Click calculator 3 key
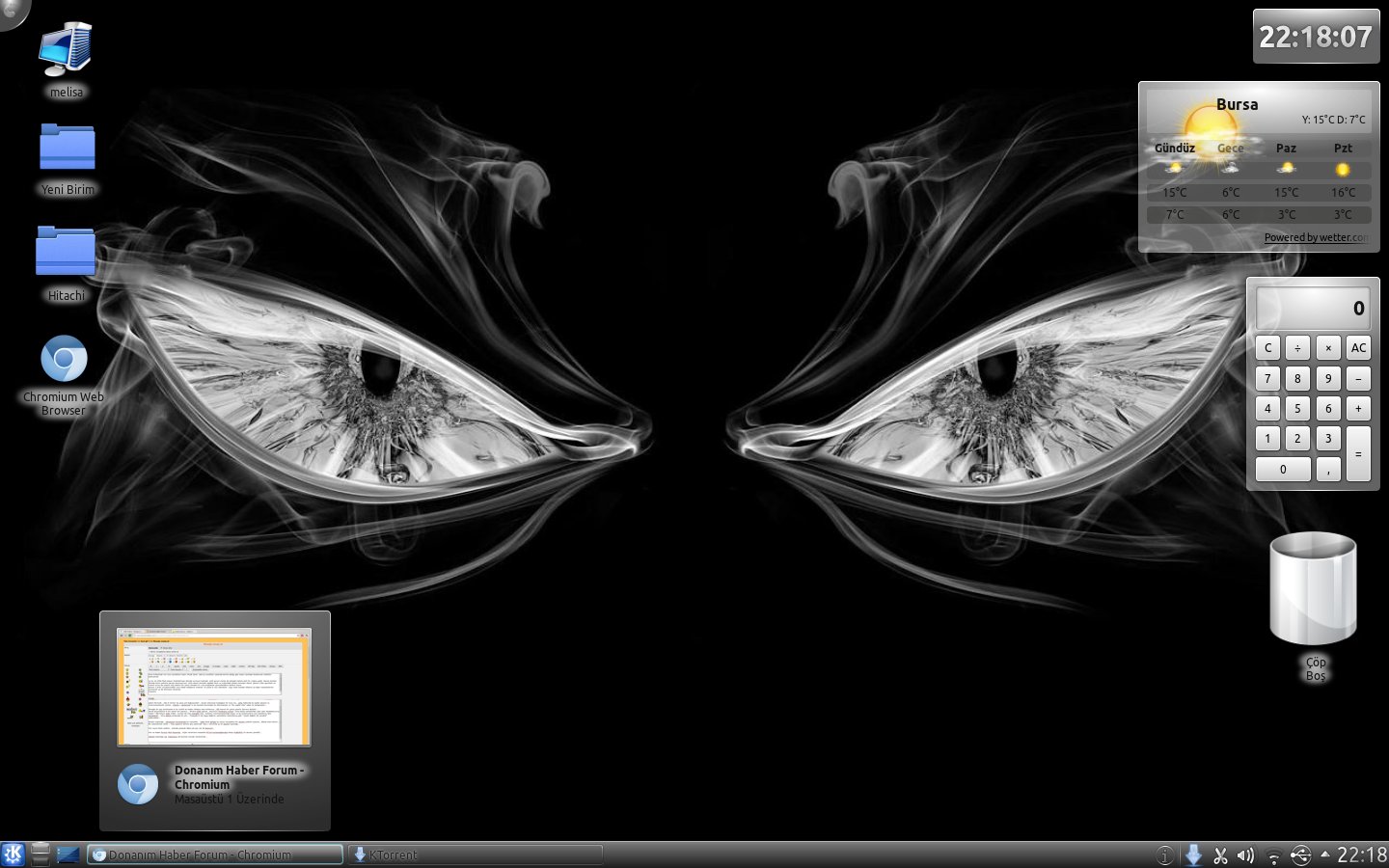Viewport: 1389px width, 868px height. click(1328, 439)
